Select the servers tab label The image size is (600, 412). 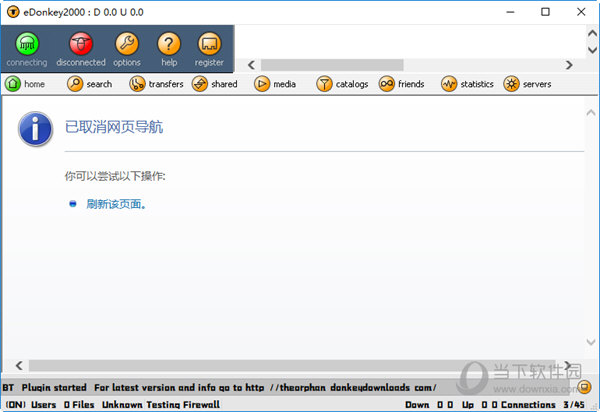click(x=537, y=84)
